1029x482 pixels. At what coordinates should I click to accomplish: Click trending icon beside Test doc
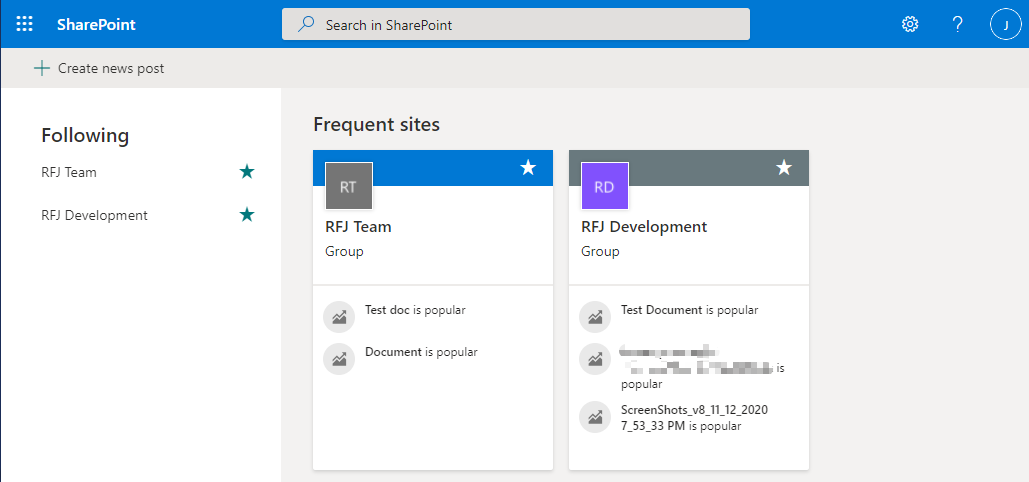pyautogui.click(x=339, y=317)
